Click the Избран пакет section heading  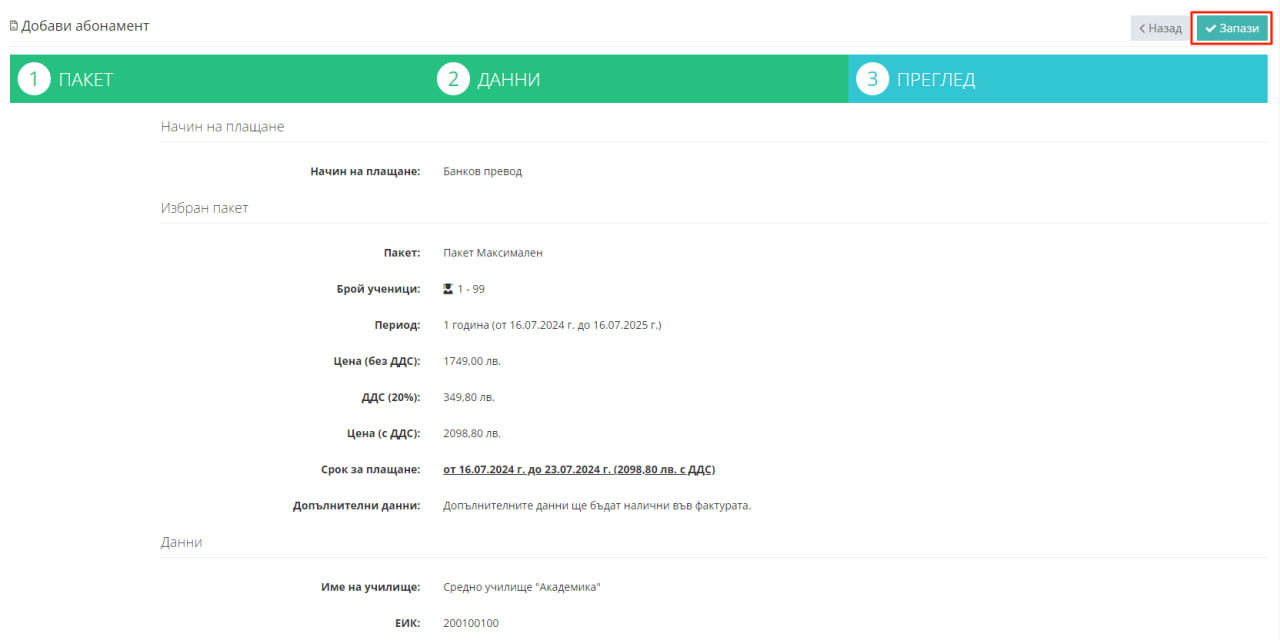tap(204, 208)
